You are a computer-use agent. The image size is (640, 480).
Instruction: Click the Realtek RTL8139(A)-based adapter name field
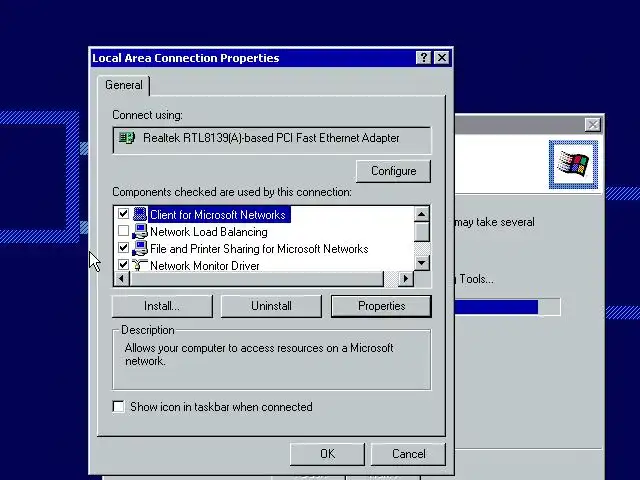(271, 140)
